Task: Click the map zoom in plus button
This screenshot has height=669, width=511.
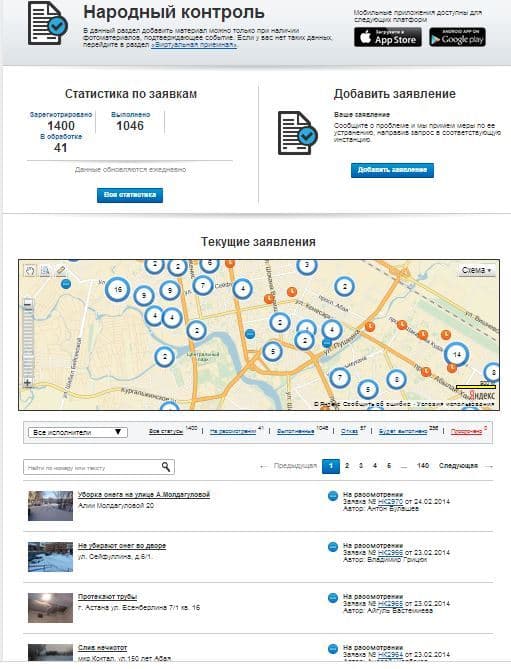Action: [x=28, y=383]
